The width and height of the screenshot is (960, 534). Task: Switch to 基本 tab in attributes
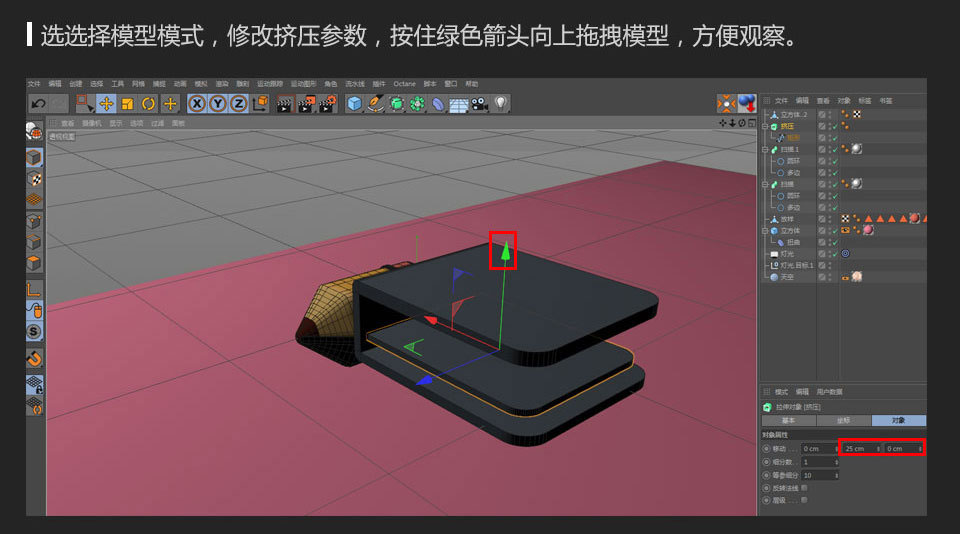coord(789,421)
